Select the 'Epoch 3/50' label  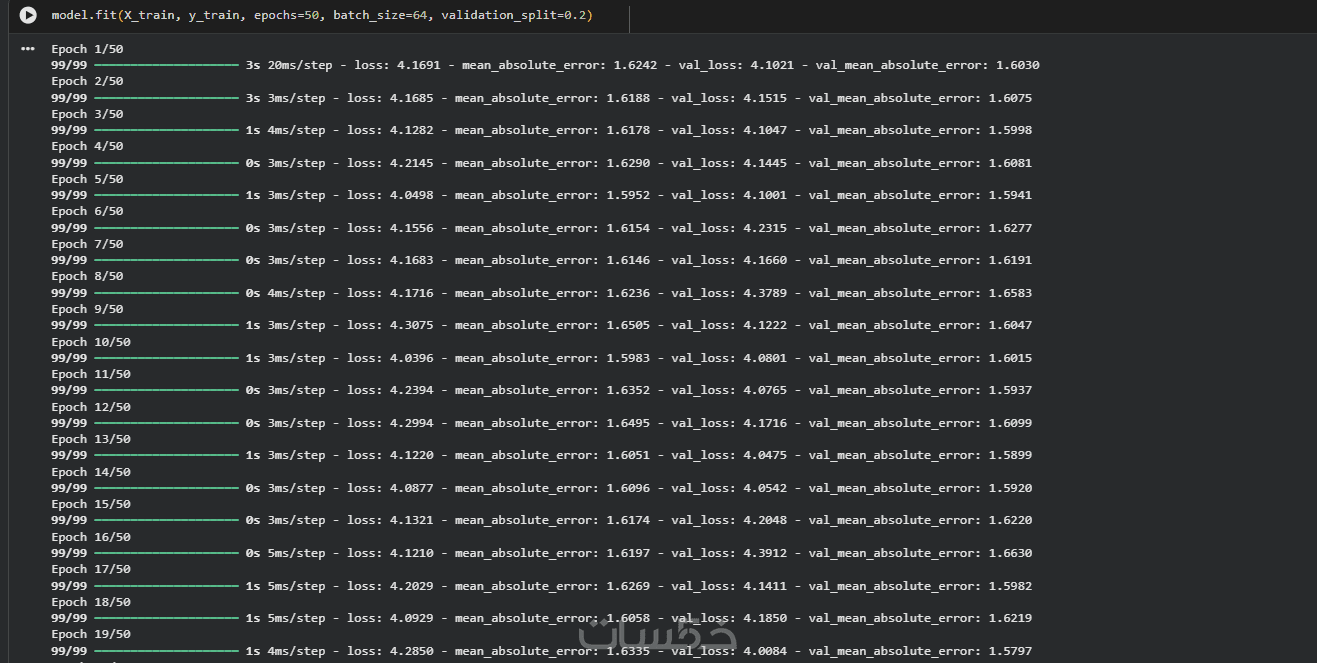click(87, 114)
